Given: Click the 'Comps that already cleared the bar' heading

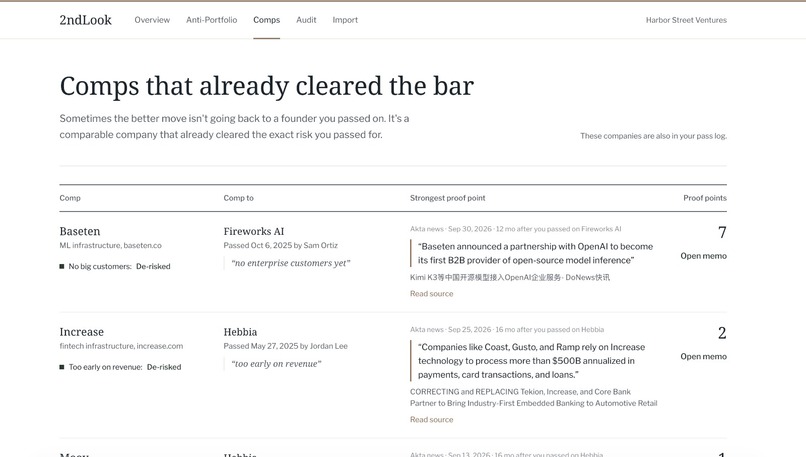Looking at the screenshot, I should (267, 86).
